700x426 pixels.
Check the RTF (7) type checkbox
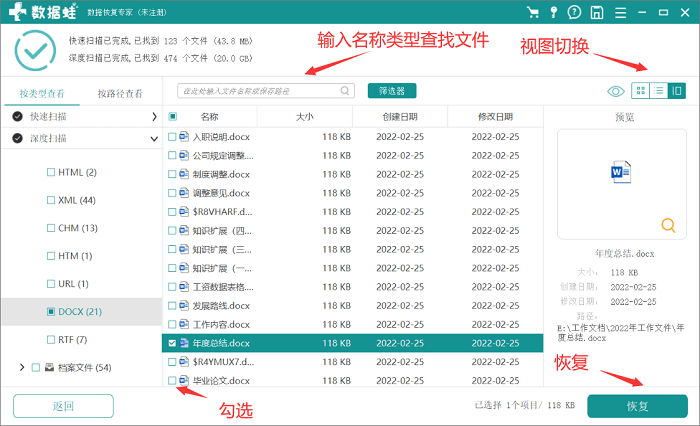(51, 339)
